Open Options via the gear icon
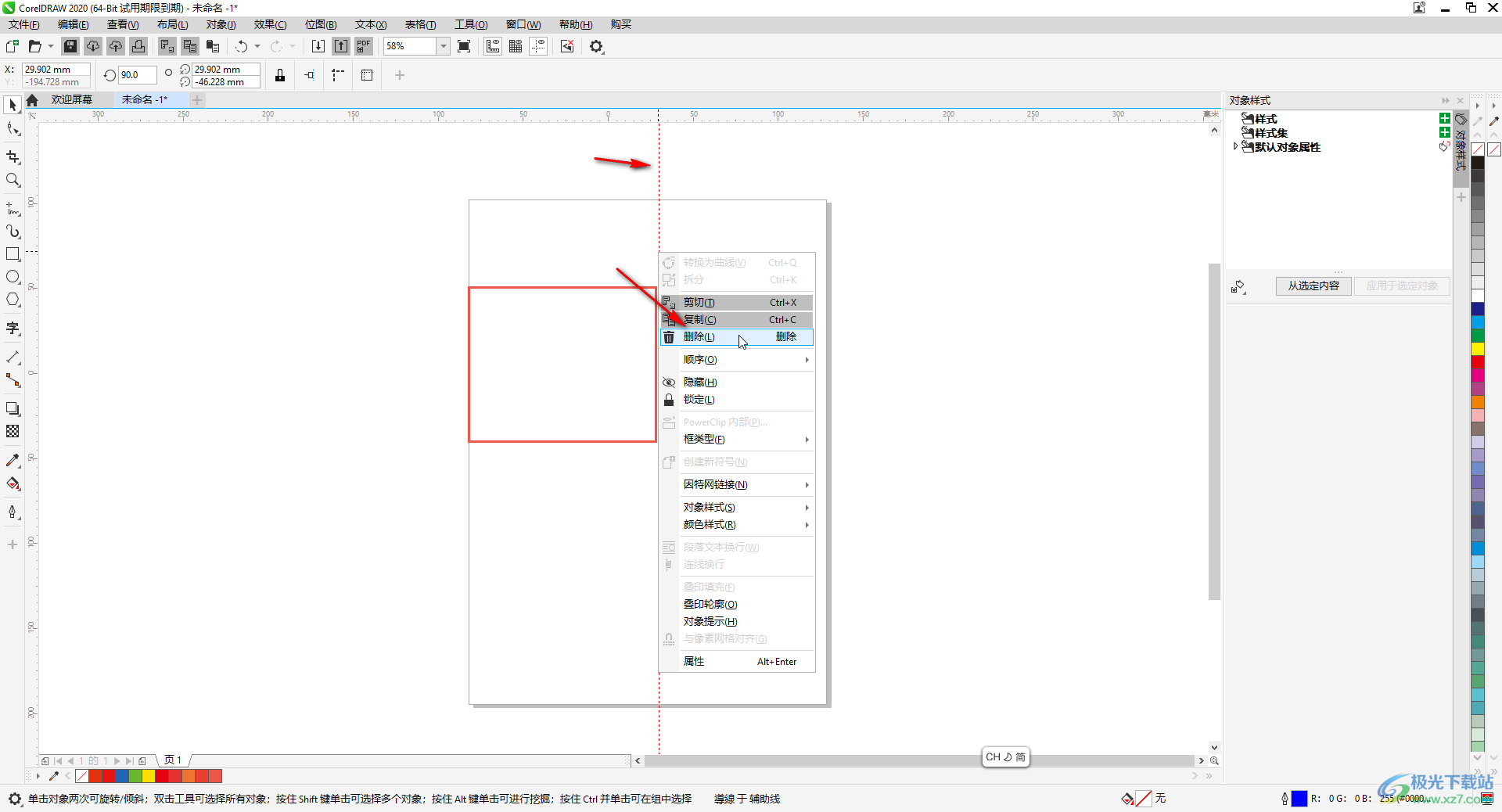 pos(597,46)
